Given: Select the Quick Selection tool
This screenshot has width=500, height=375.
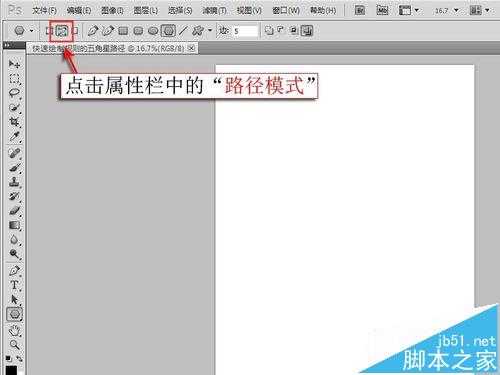Looking at the screenshot, I should [x=14, y=108].
